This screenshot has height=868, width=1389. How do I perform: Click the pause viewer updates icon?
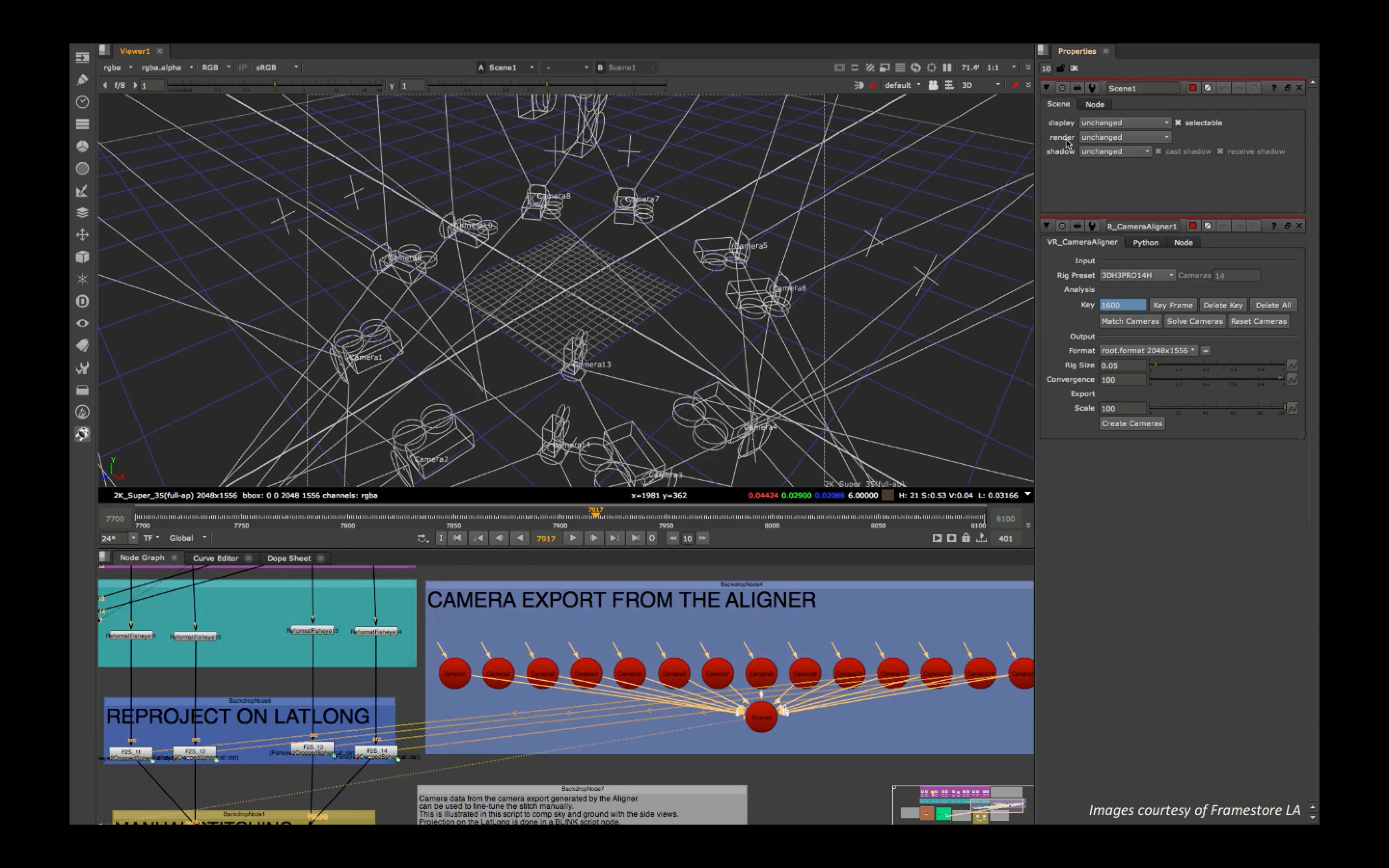[x=948, y=67]
